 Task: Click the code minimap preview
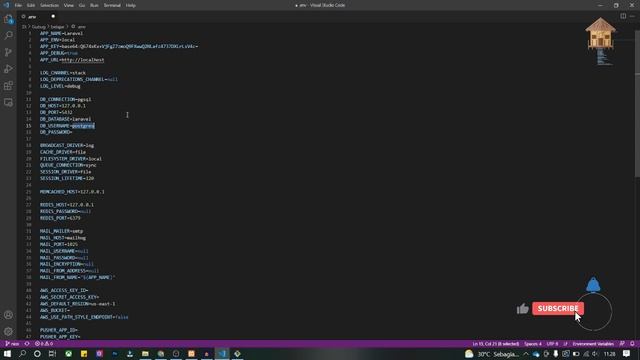point(603,57)
